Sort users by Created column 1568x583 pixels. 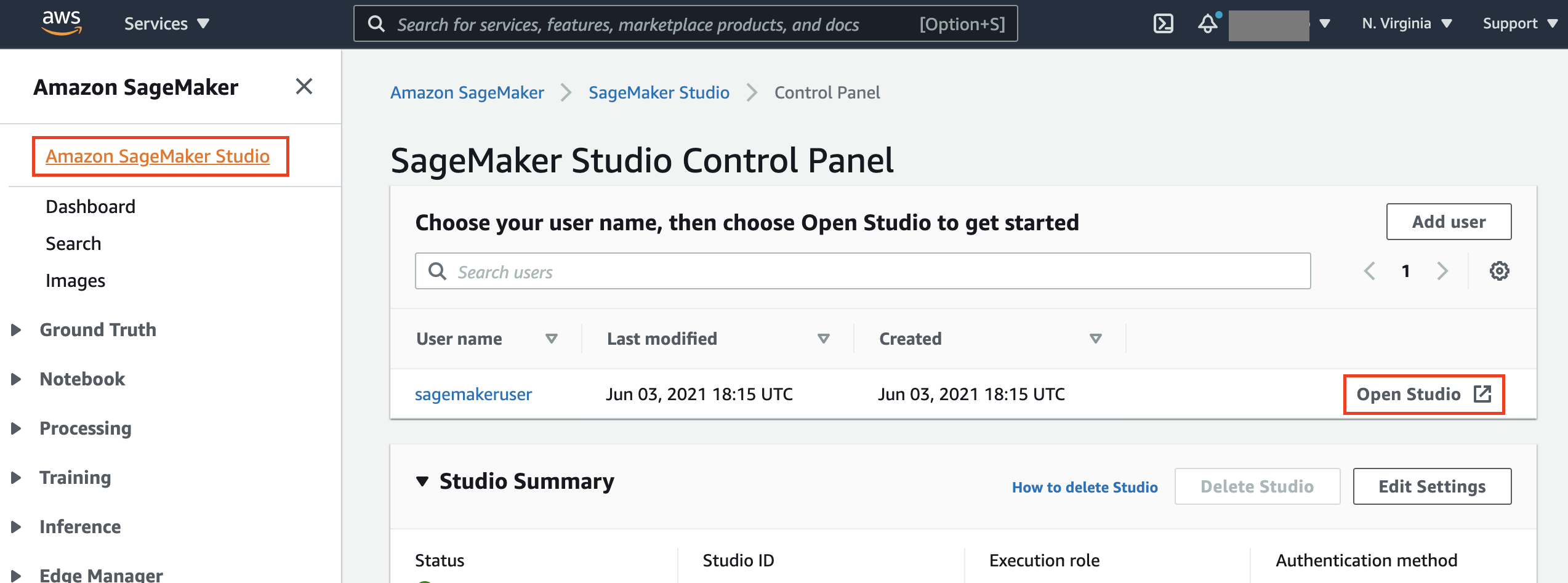(x=1095, y=339)
